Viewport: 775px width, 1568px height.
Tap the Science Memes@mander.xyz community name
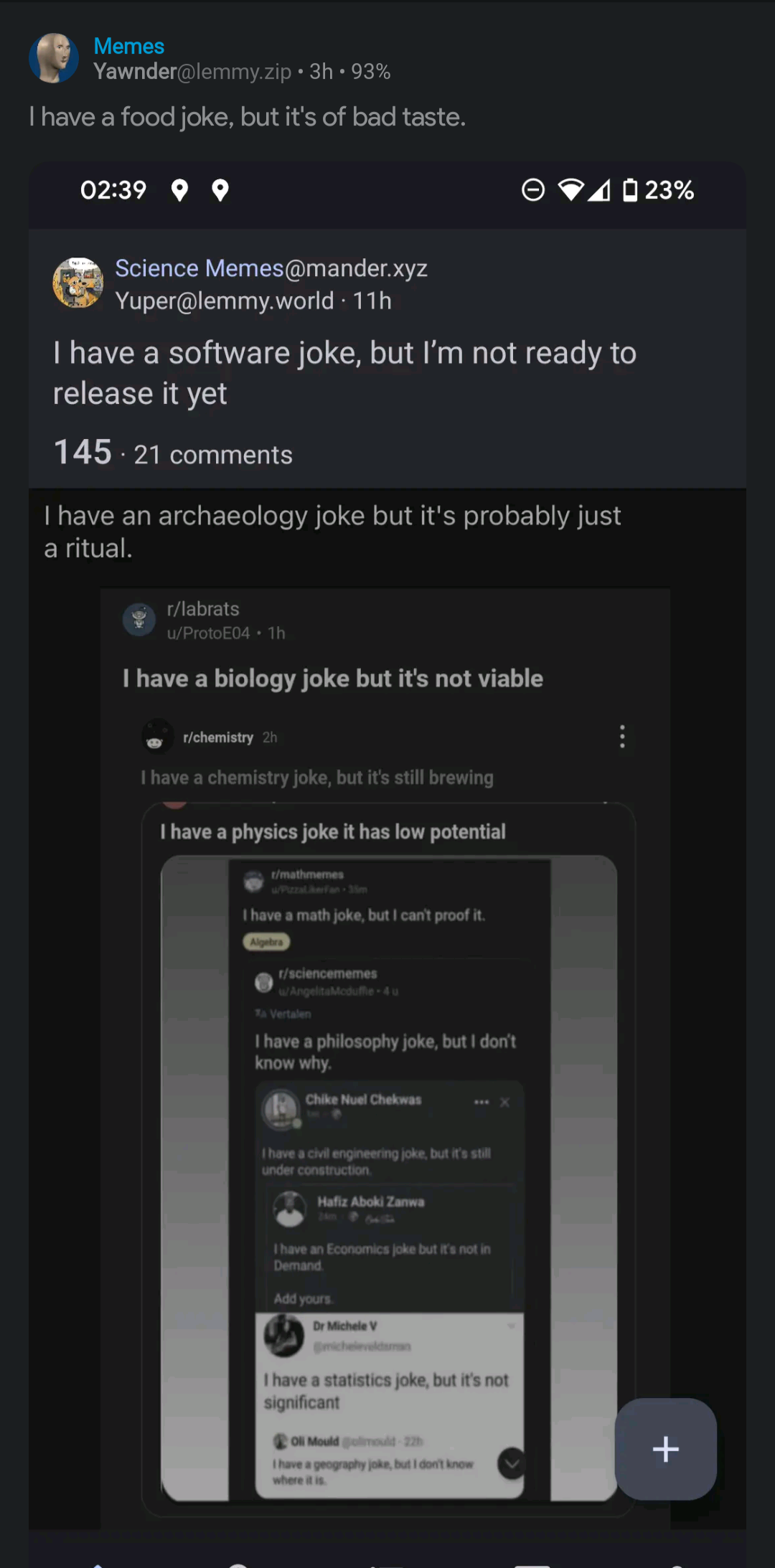[x=271, y=268]
